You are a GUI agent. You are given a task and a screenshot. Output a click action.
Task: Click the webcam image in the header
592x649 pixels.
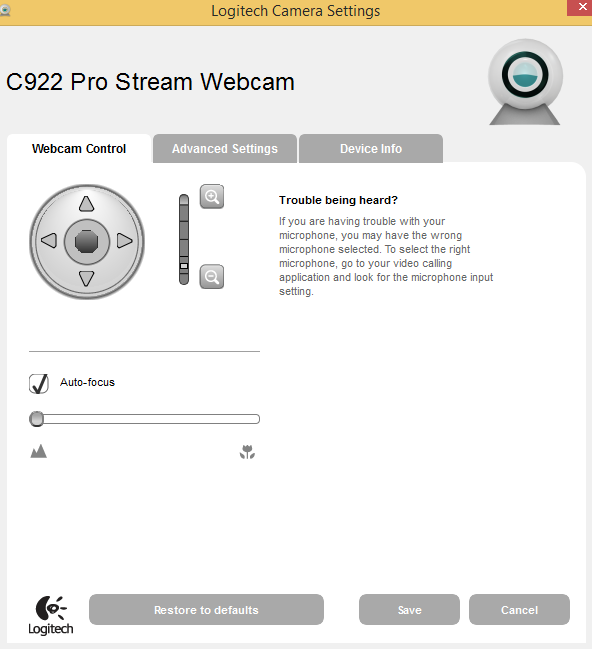pyautogui.click(x=525, y=82)
